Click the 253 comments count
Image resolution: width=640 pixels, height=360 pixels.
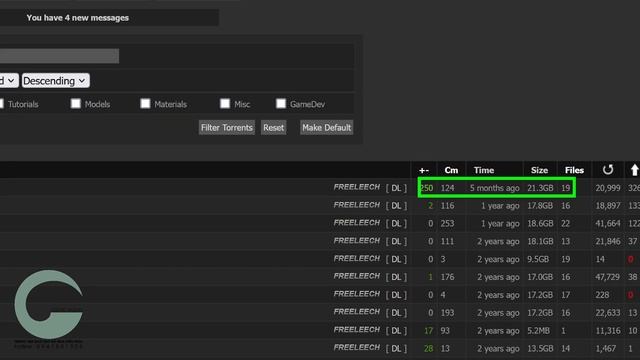[x=447, y=224]
